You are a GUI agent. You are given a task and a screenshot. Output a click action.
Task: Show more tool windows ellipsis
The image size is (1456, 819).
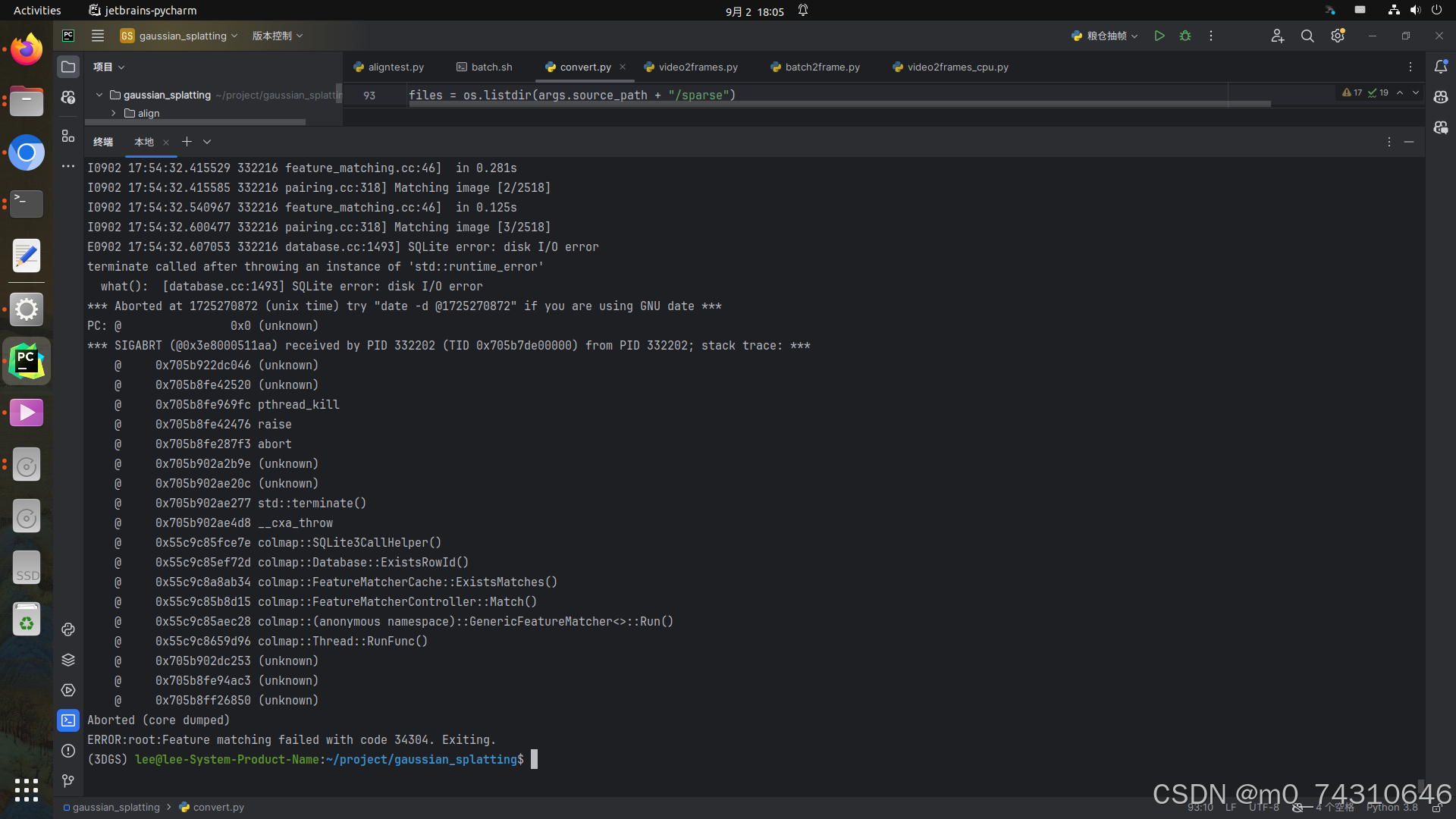(x=68, y=166)
